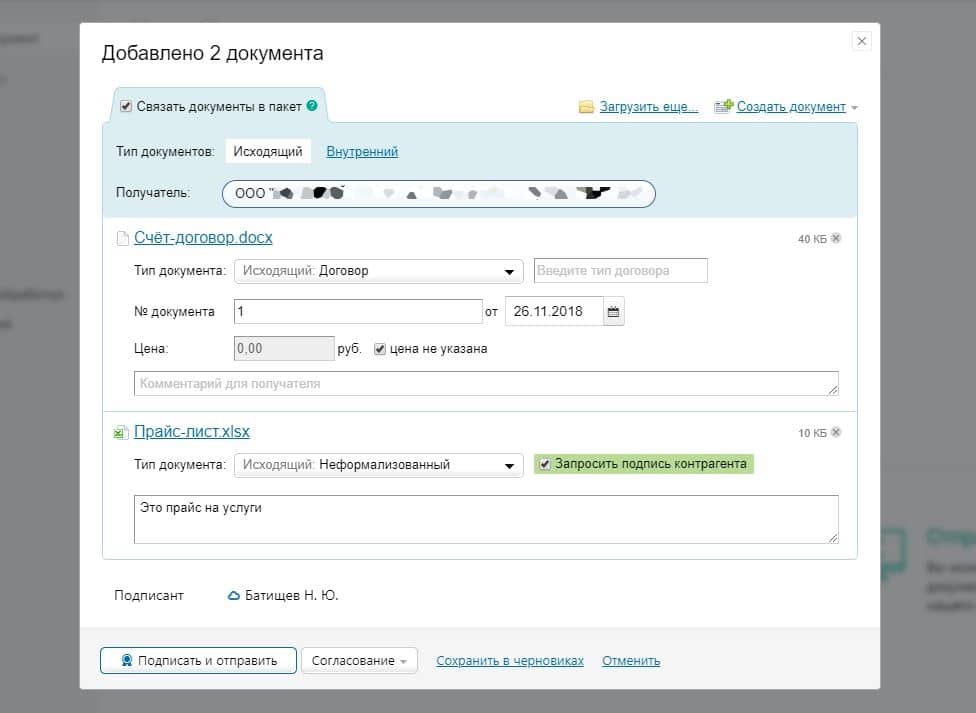Click the Отменить link
This screenshot has width=976, height=713.
click(x=631, y=661)
